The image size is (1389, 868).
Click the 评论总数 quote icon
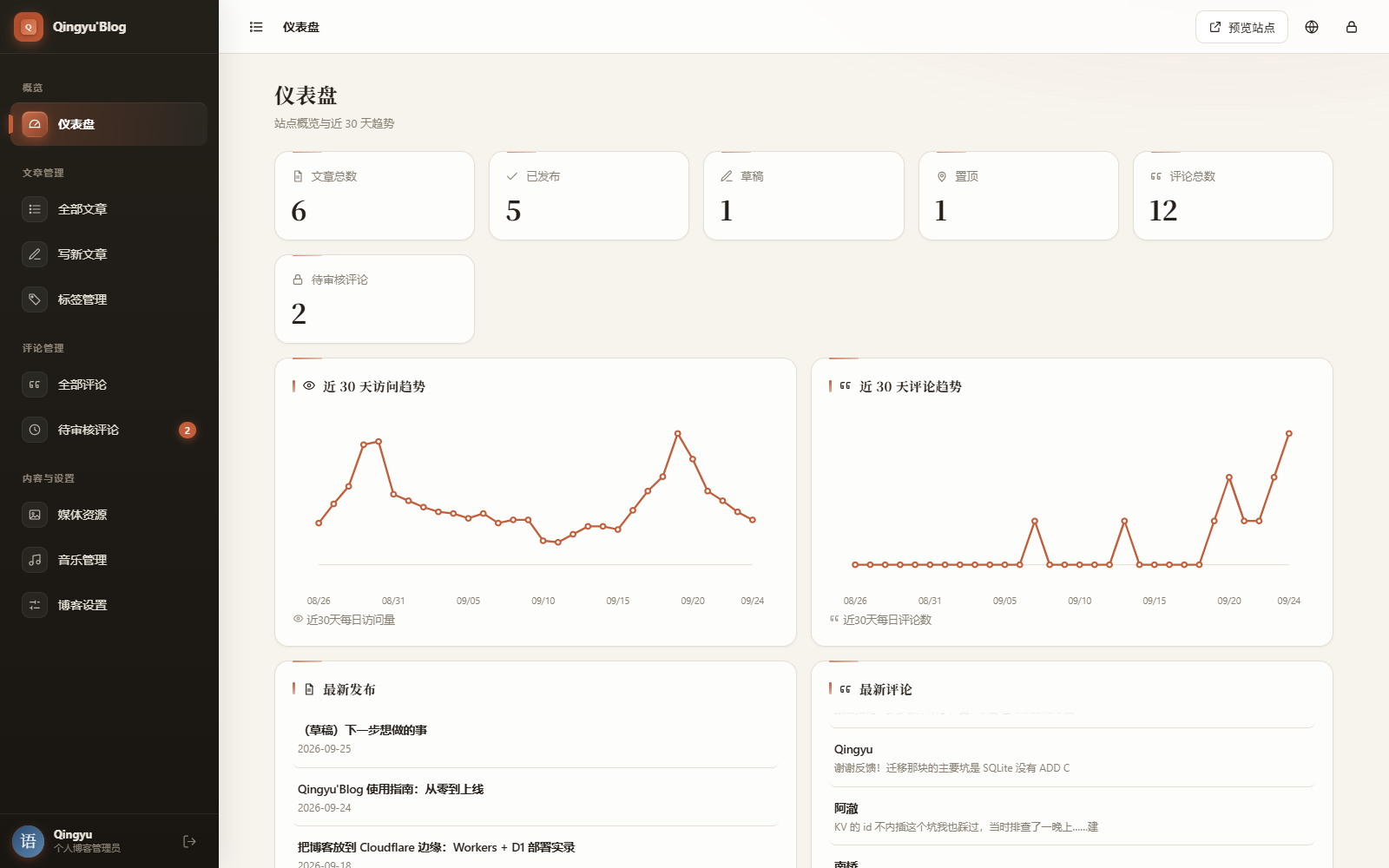tap(1156, 176)
